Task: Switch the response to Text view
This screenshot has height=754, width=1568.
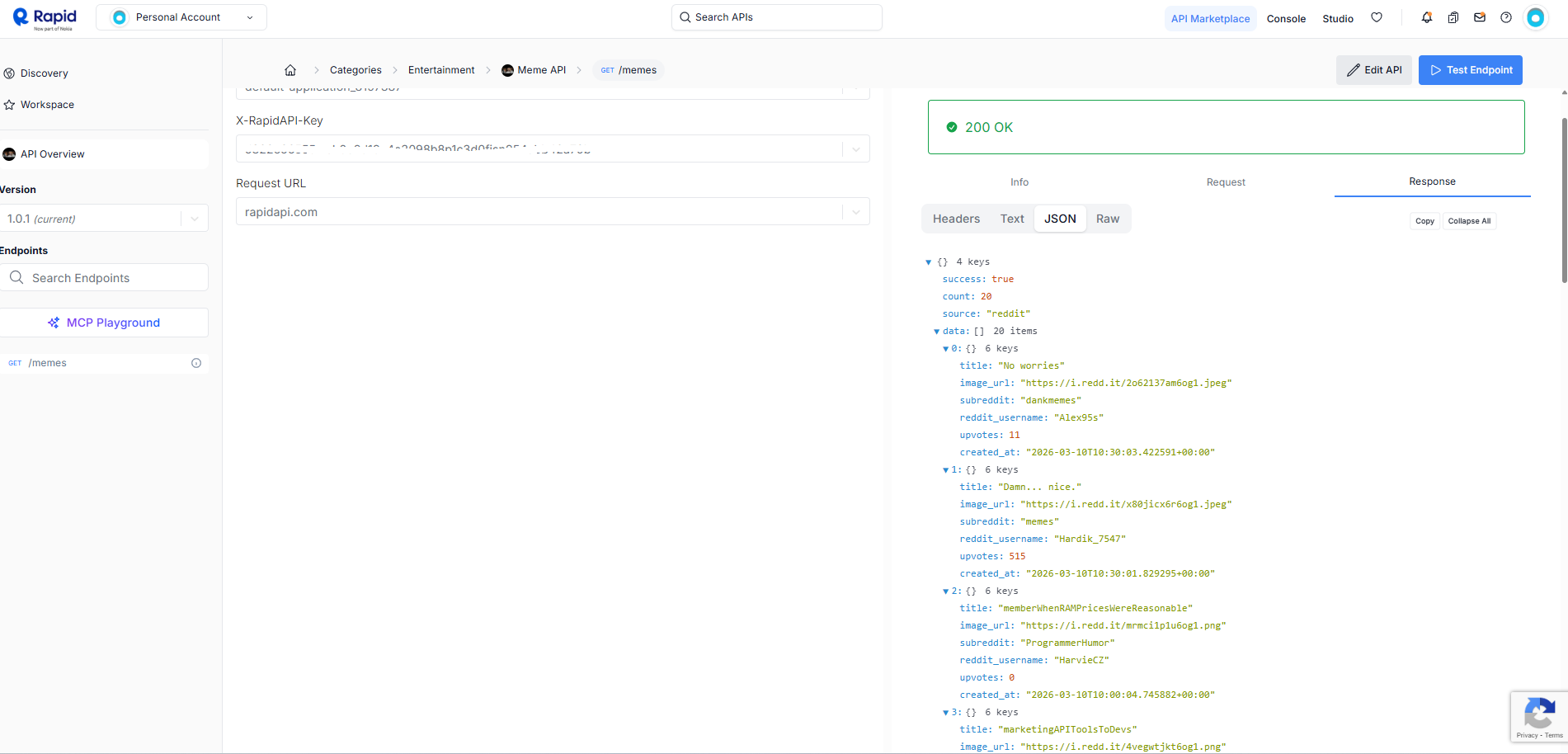Action: [x=1012, y=219]
